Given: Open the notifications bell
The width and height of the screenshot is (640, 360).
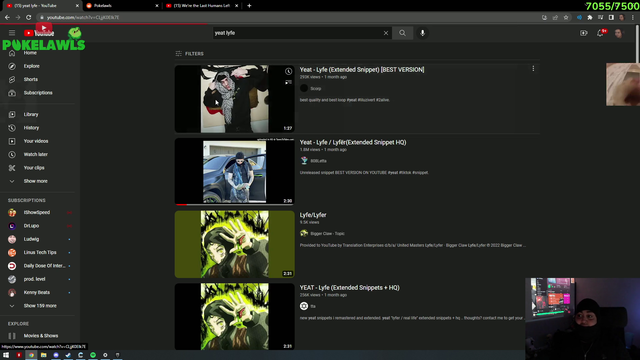Looking at the screenshot, I should [x=600, y=33].
